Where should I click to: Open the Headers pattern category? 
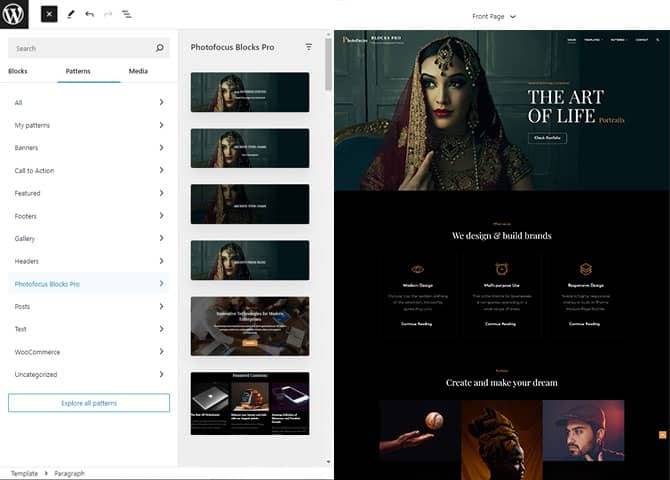[x=89, y=261]
